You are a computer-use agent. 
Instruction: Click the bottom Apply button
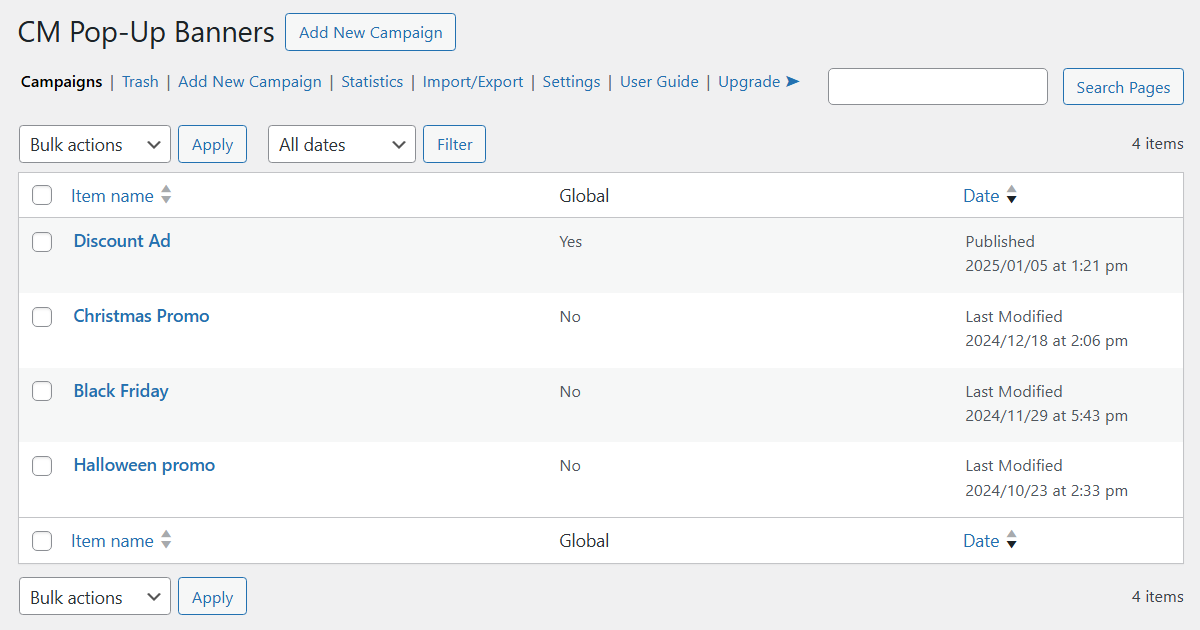point(212,597)
